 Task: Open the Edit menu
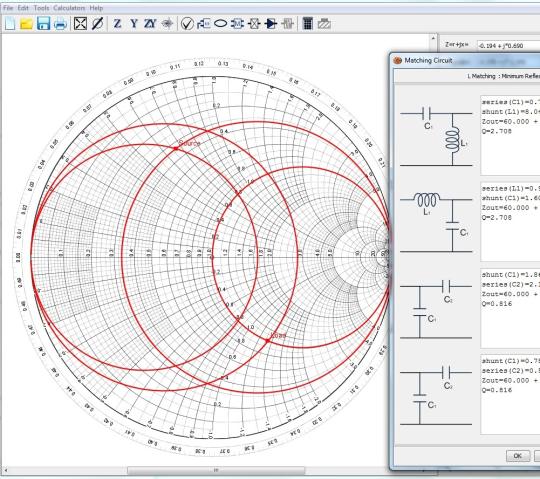(23, 8)
